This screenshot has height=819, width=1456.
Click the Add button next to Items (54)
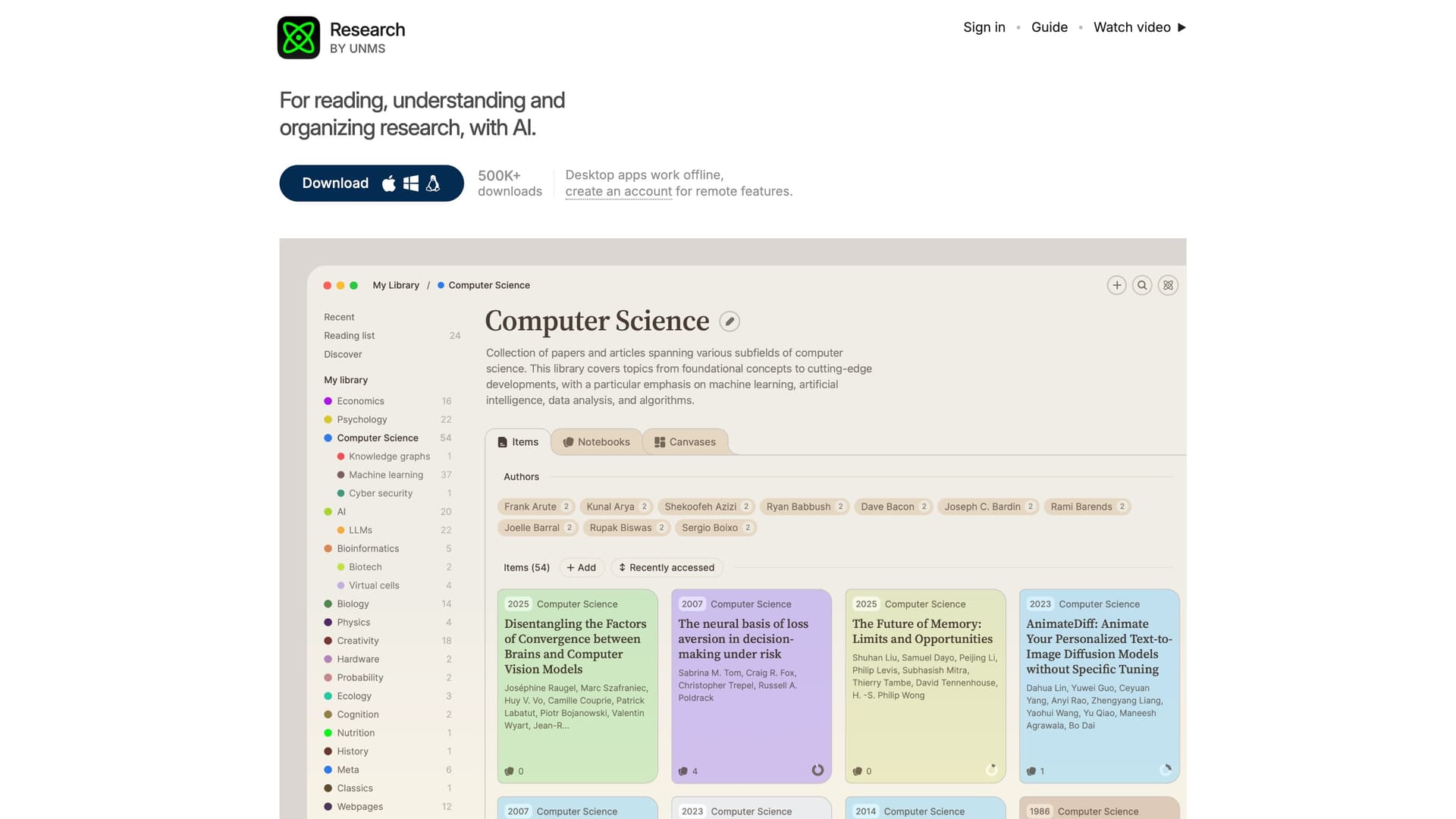point(581,567)
